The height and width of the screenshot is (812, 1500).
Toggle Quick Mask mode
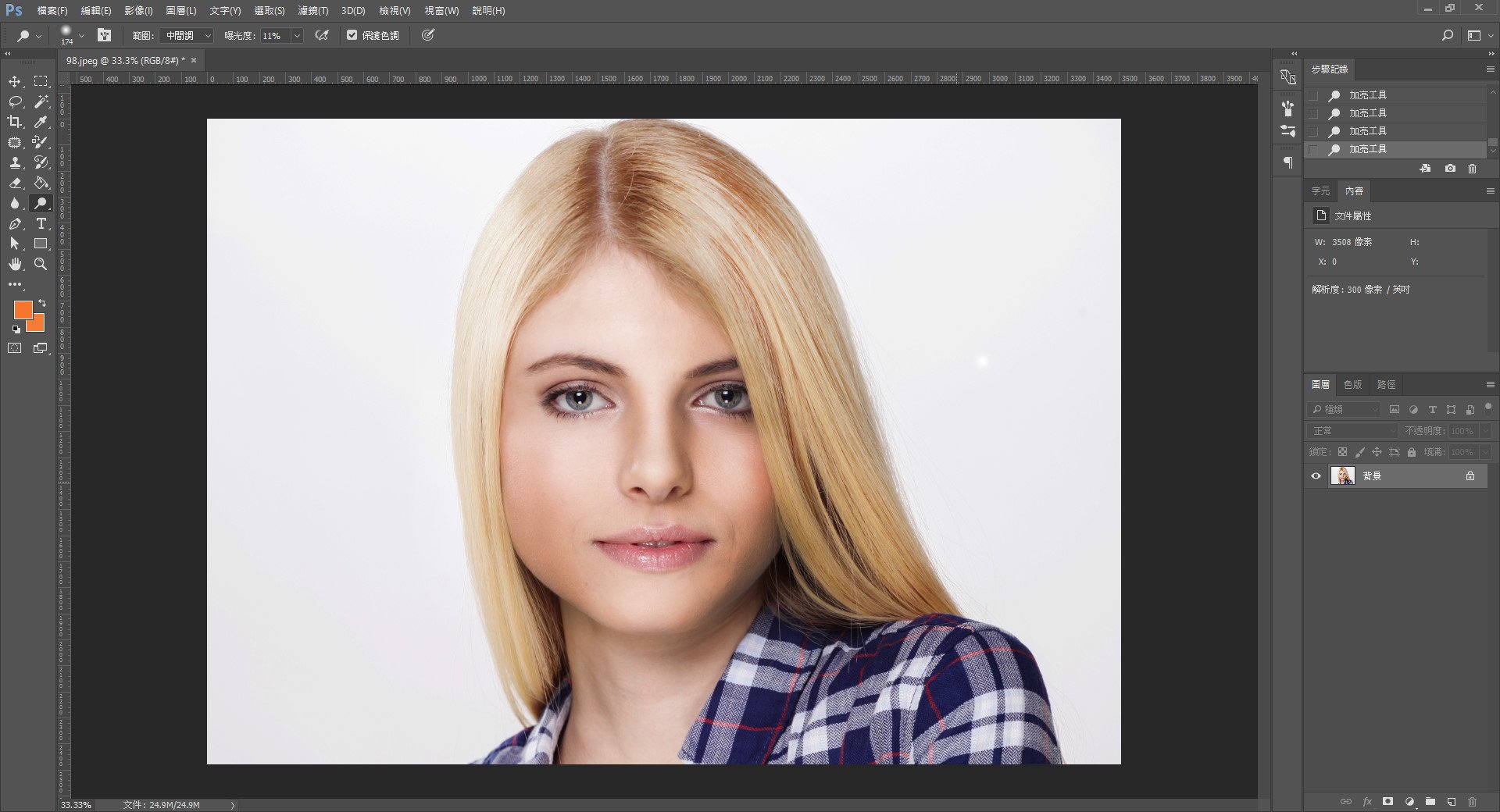point(15,348)
